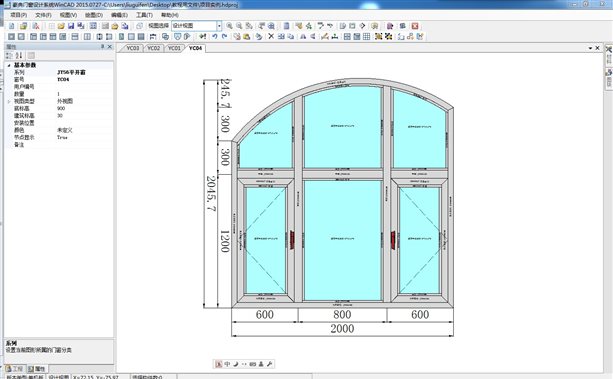
Task: Select the YC04 drawing tab
Action: 195,48
